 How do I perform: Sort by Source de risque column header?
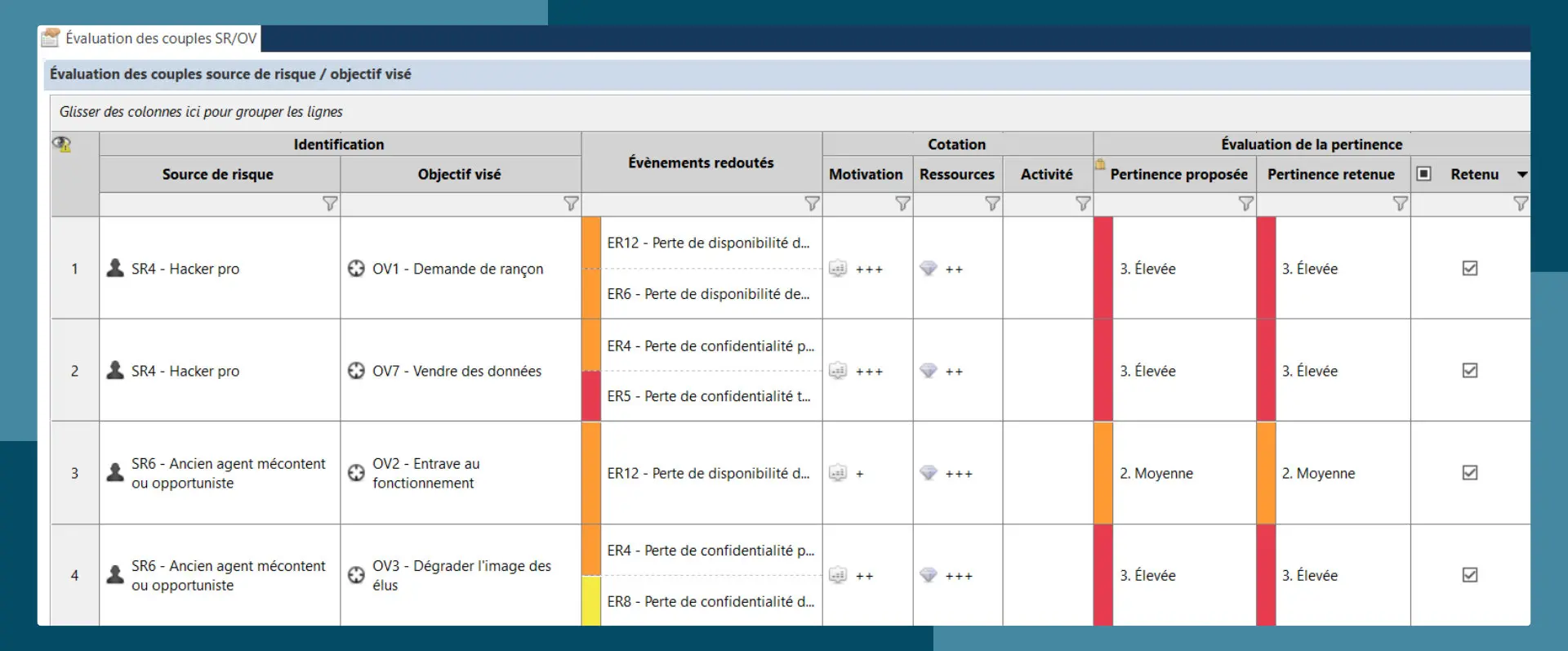click(218, 174)
